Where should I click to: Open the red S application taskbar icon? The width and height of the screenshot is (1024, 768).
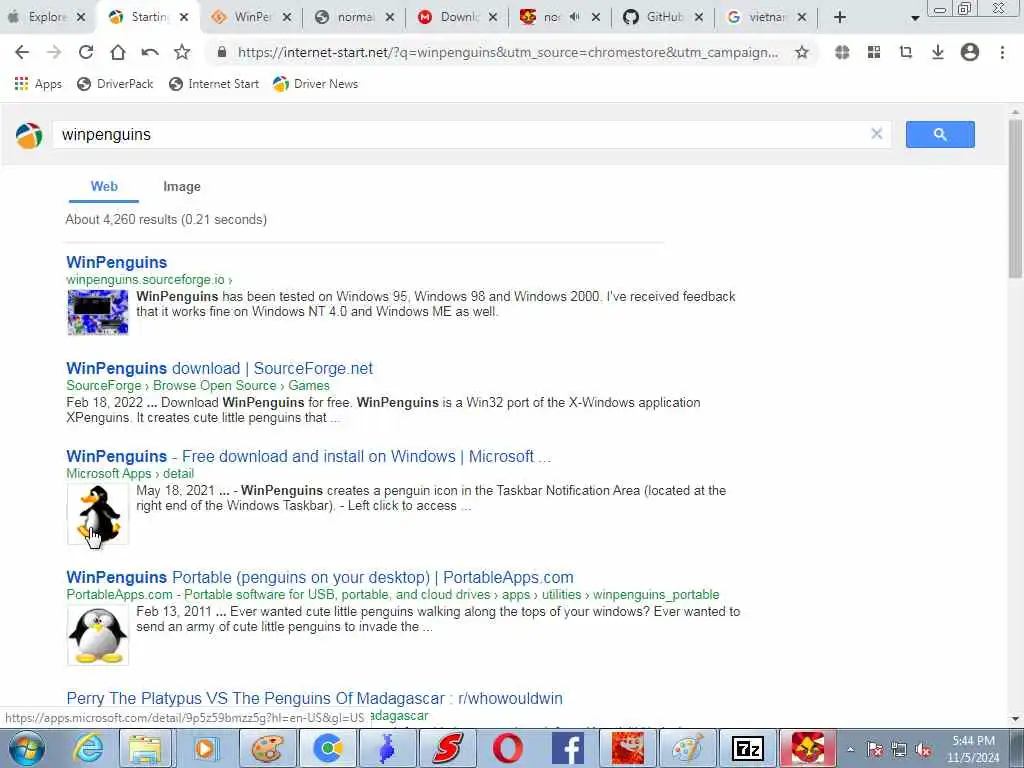(x=447, y=748)
